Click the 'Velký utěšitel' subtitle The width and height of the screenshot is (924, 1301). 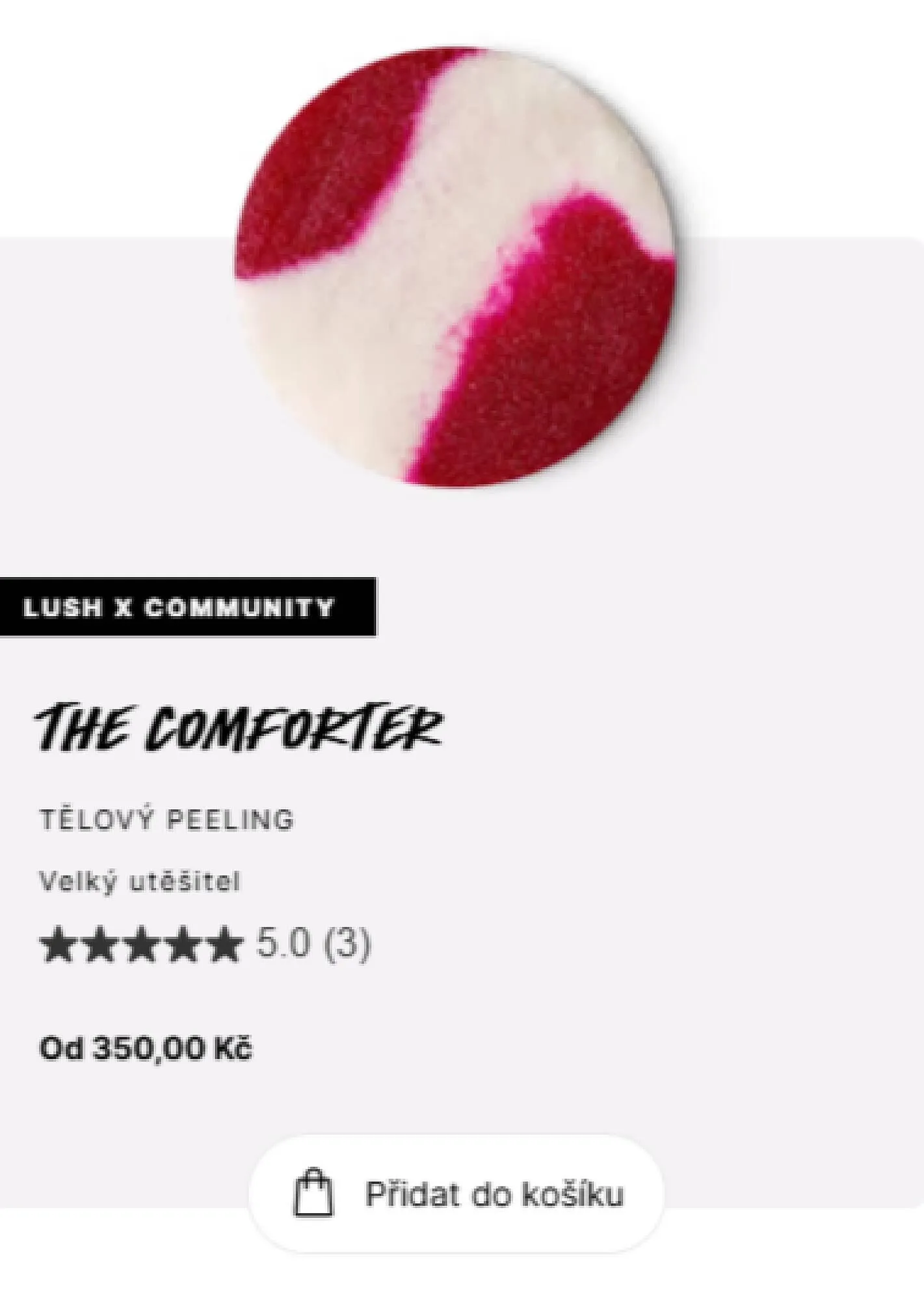click(140, 881)
